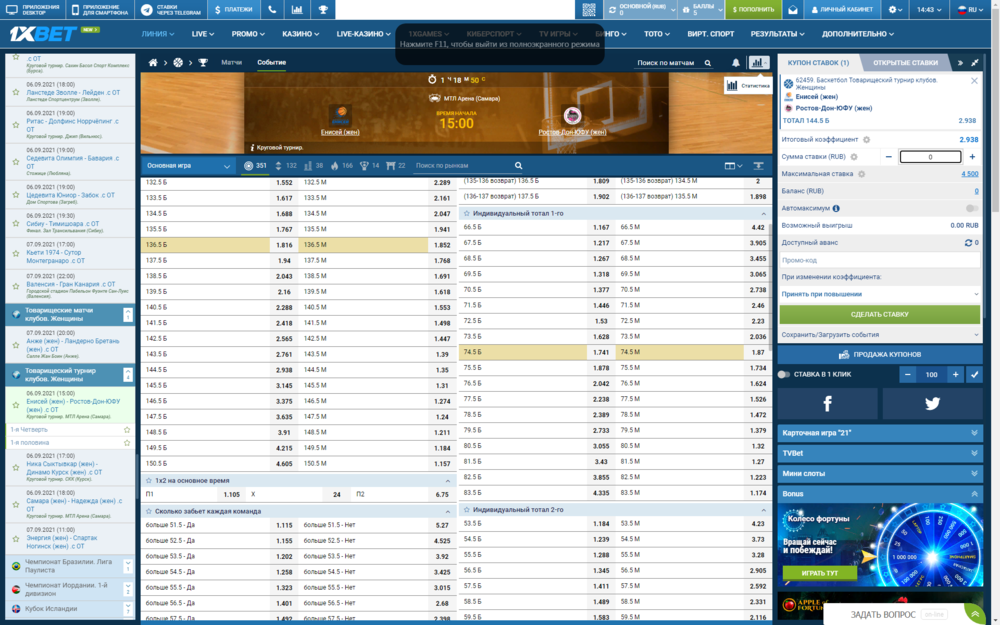This screenshot has width=1000, height=625.
Task: Expand the Мини слоты panel
Action: [x=879, y=474]
